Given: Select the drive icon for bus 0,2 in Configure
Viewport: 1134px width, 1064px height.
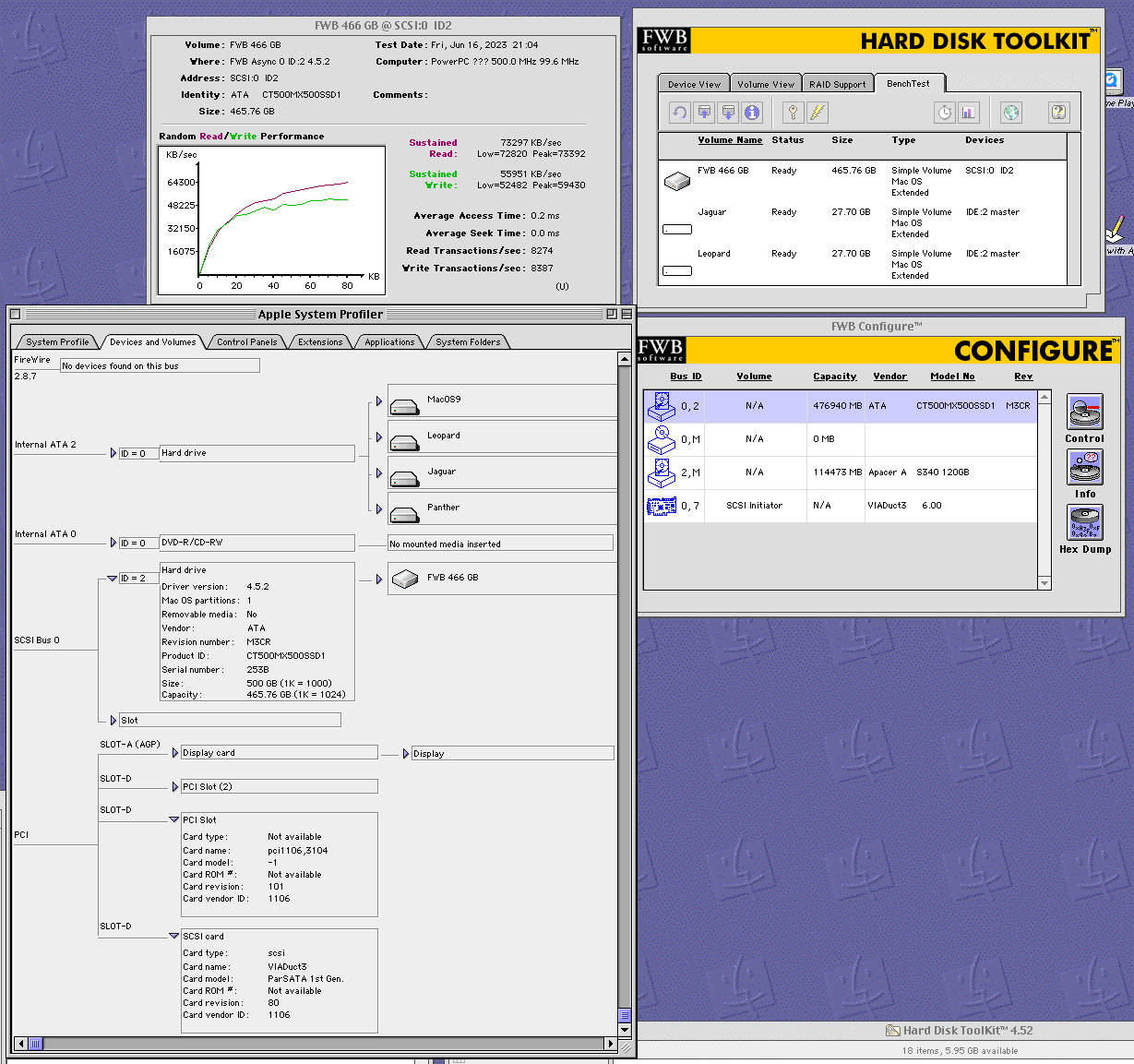Looking at the screenshot, I should [x=662, y=406].
